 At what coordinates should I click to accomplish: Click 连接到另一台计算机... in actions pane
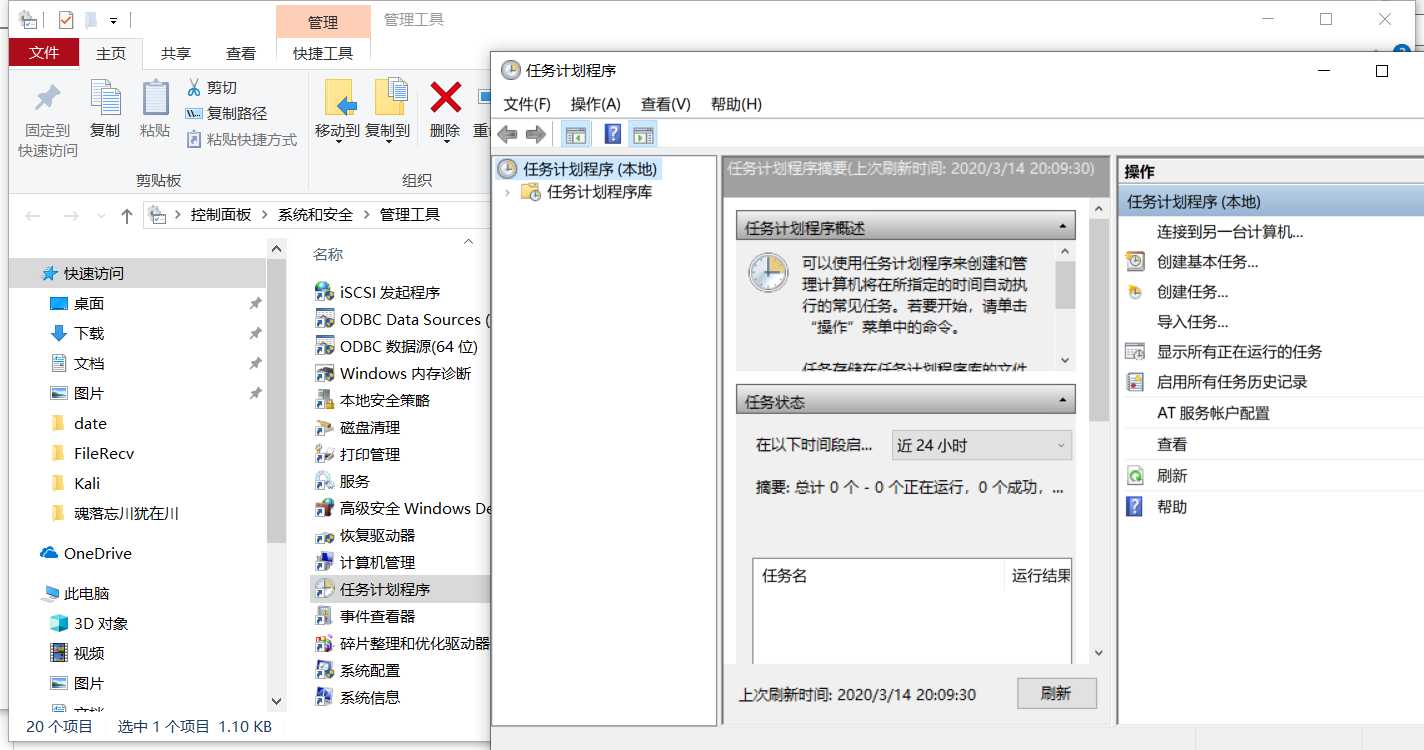[x=1230, y=232]
